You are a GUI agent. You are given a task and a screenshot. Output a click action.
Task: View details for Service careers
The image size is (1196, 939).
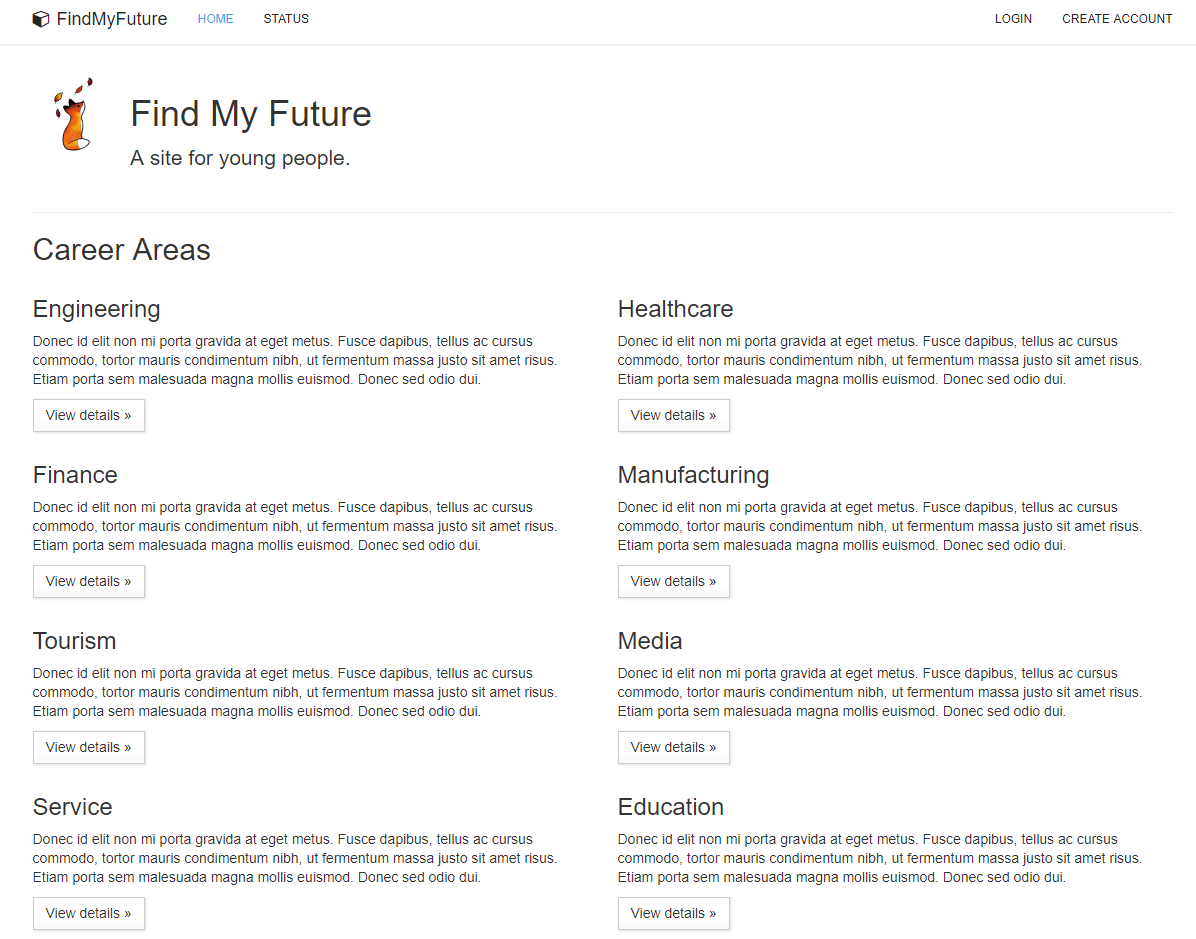click(88, 913)
